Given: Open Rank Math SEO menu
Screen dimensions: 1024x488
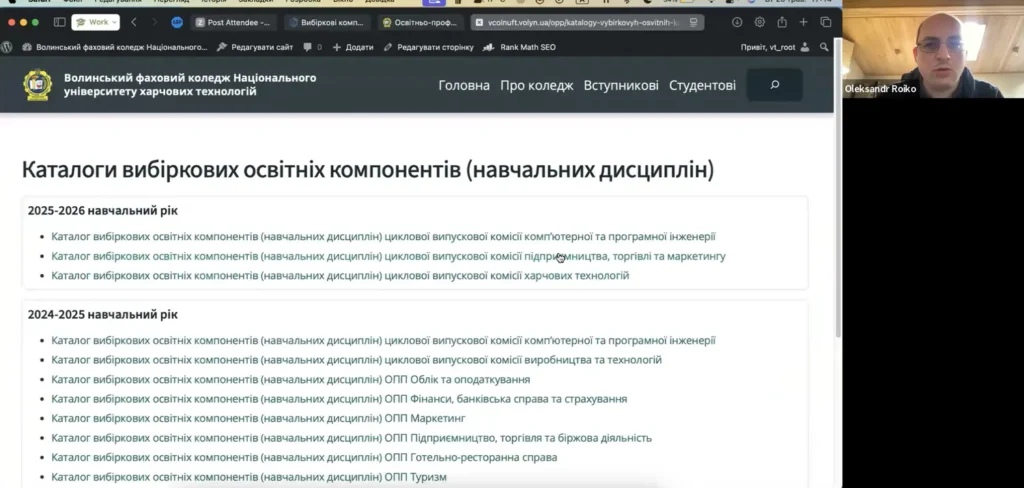Looking at the screenshot, I should pos(519,47).
